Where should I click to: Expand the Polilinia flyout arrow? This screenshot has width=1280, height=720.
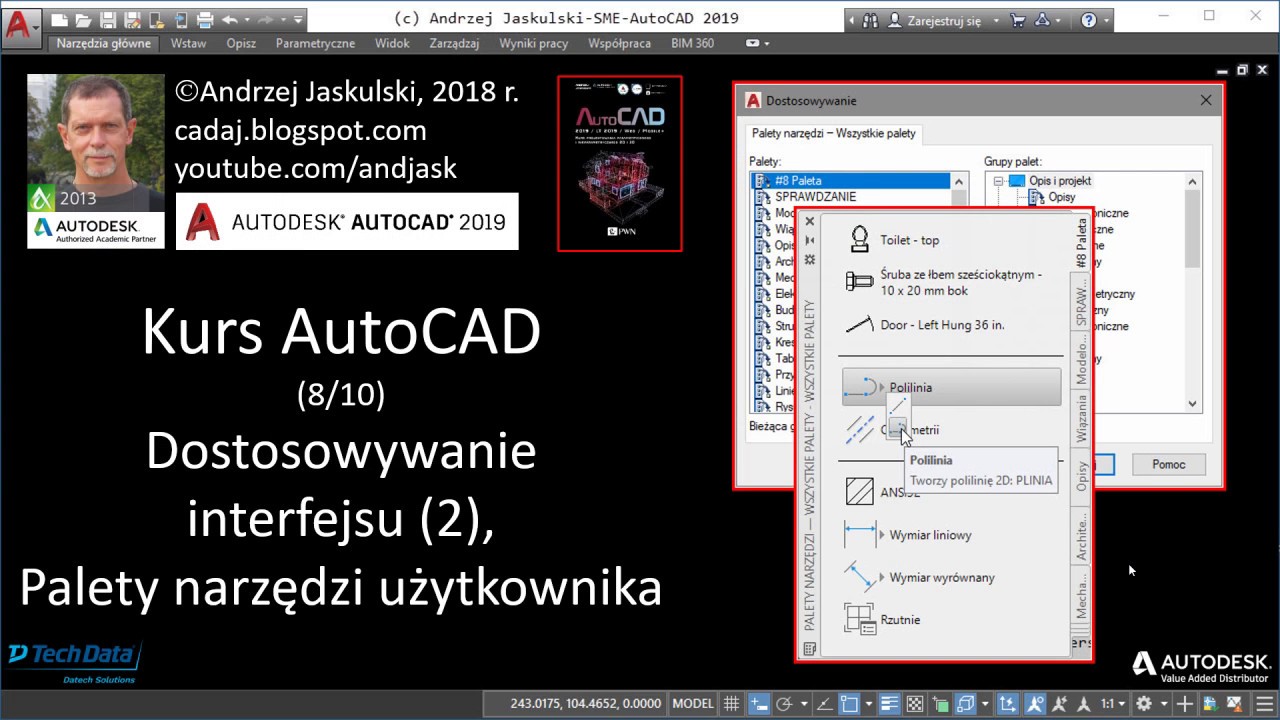pyautogui.click(x=882, y=387)
